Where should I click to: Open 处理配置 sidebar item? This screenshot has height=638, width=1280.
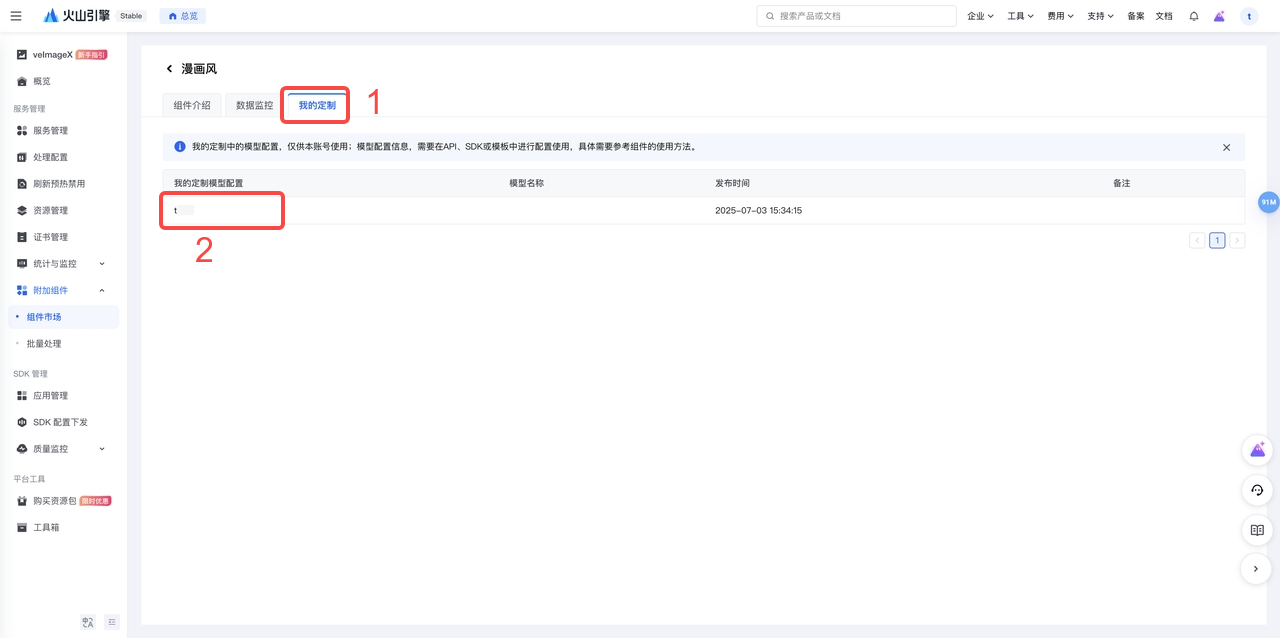click(x=50, y=157)
